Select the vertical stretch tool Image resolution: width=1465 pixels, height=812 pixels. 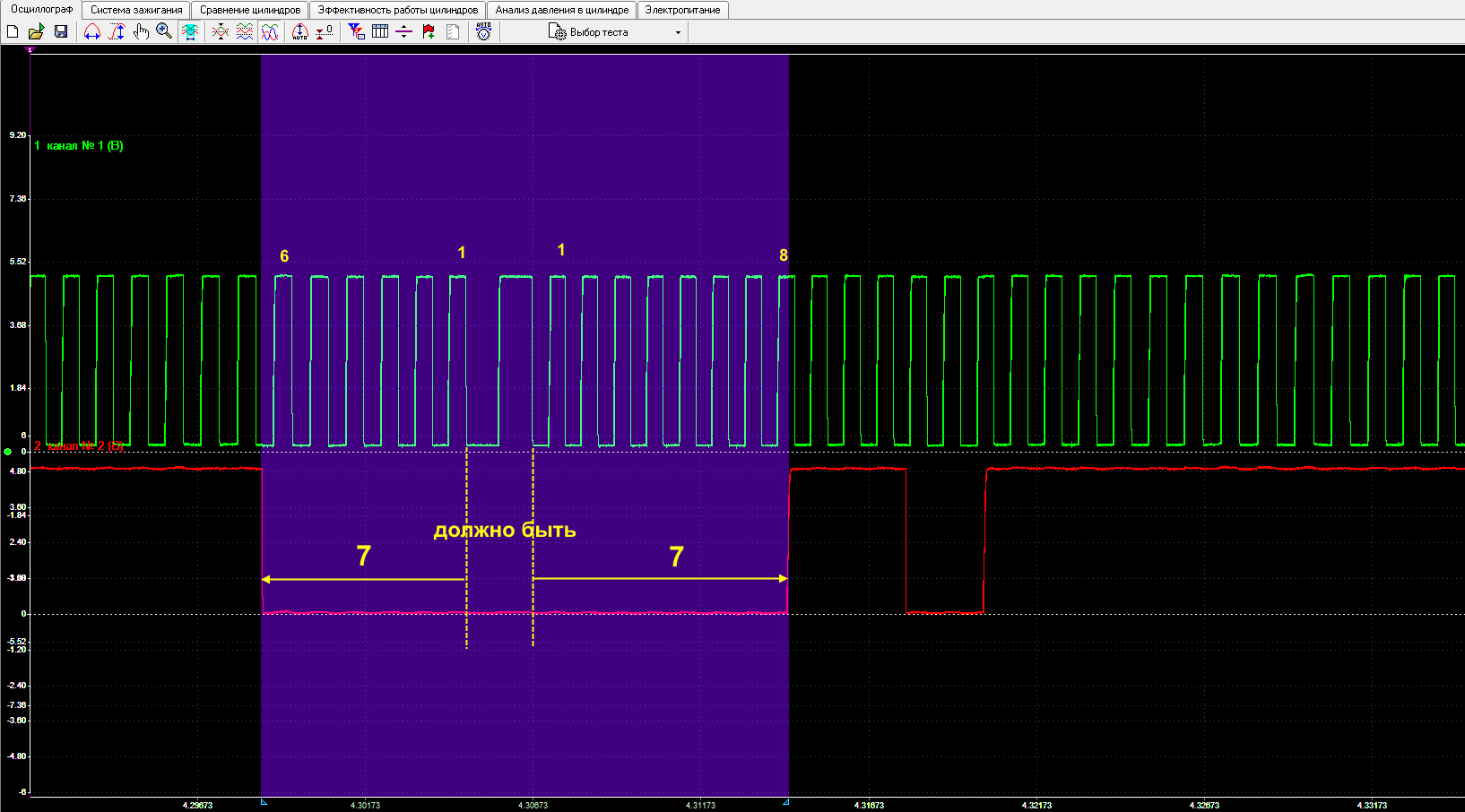pyautogui.click(x=117, y=32)
